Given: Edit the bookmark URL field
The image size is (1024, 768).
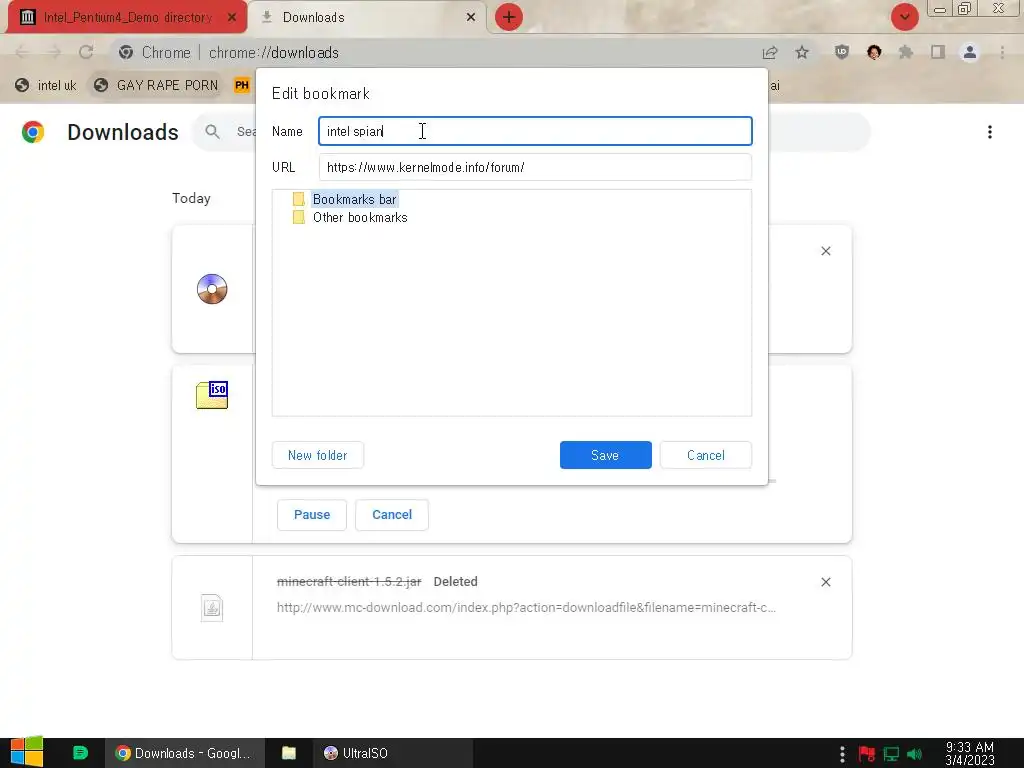Looking at the screenshot, I should point(535,167).
